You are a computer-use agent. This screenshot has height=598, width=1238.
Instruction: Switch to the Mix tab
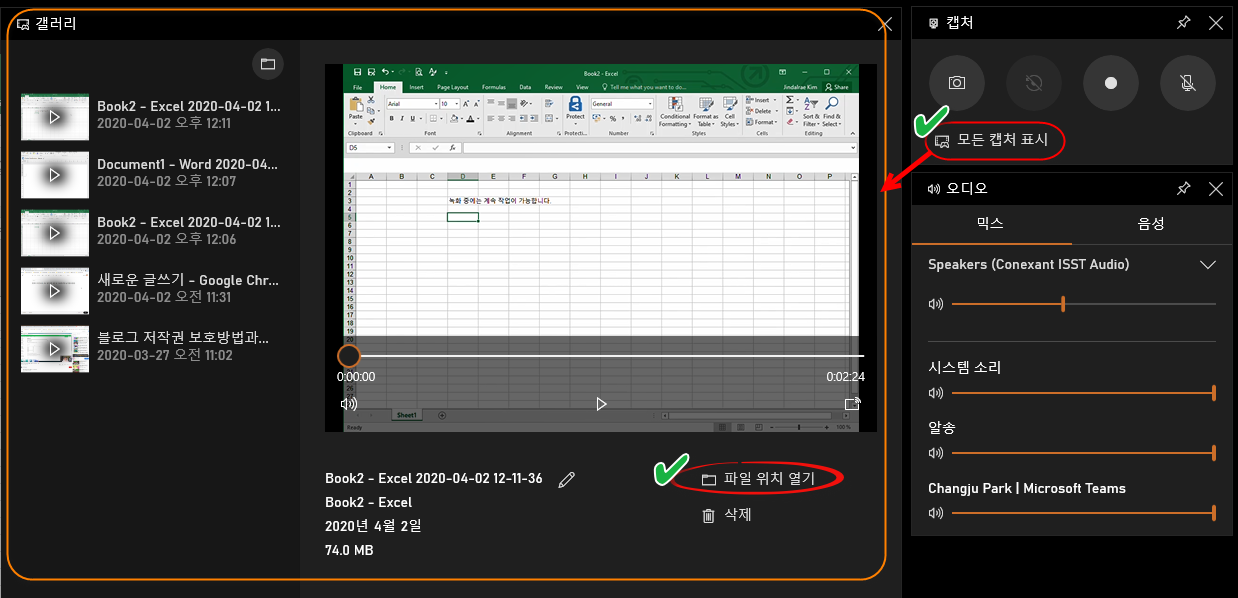click(991, 224)
